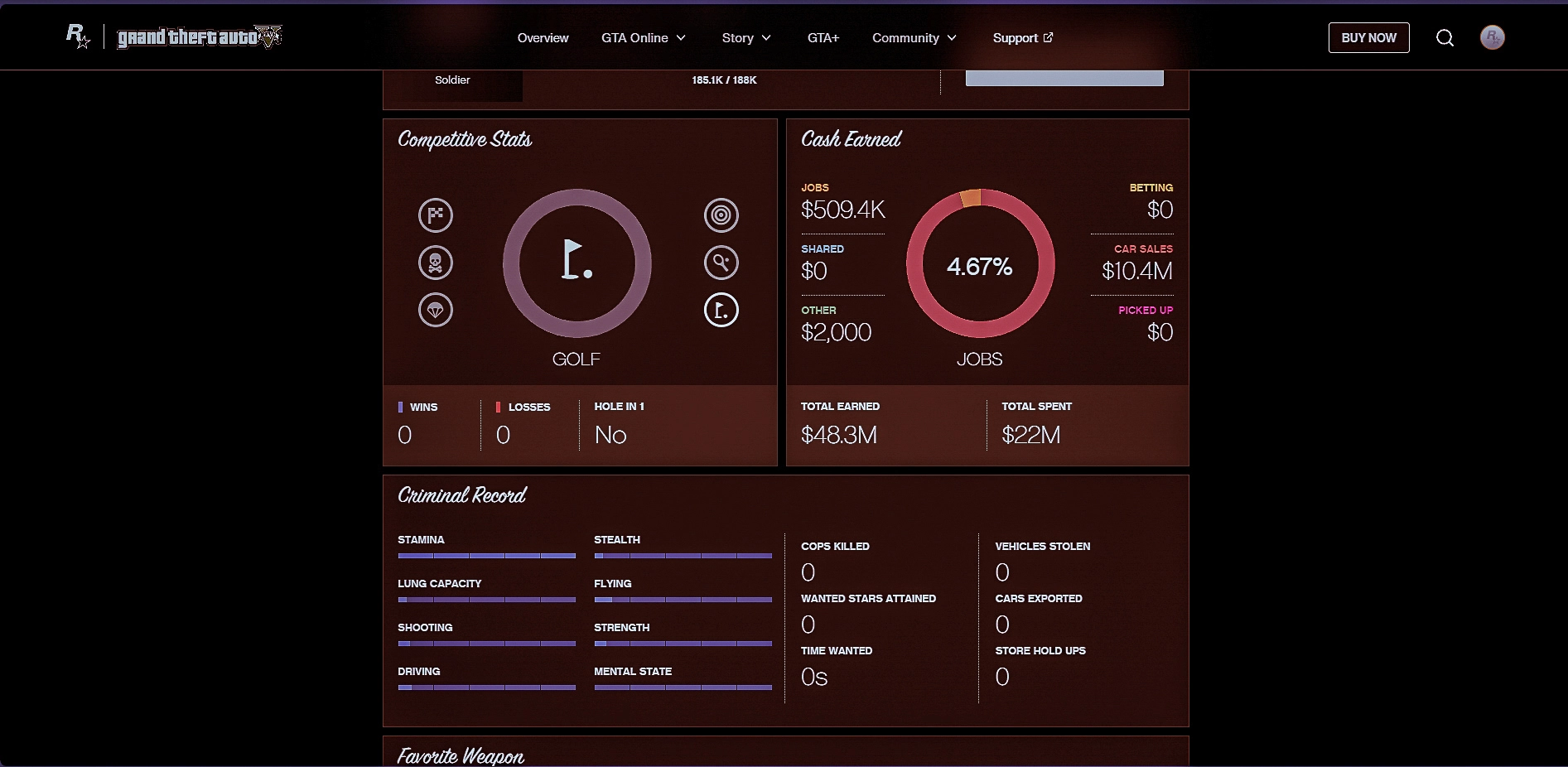Click the Driving skill bar
This screenshot has width=1568, height=767.
pos(487,687)
